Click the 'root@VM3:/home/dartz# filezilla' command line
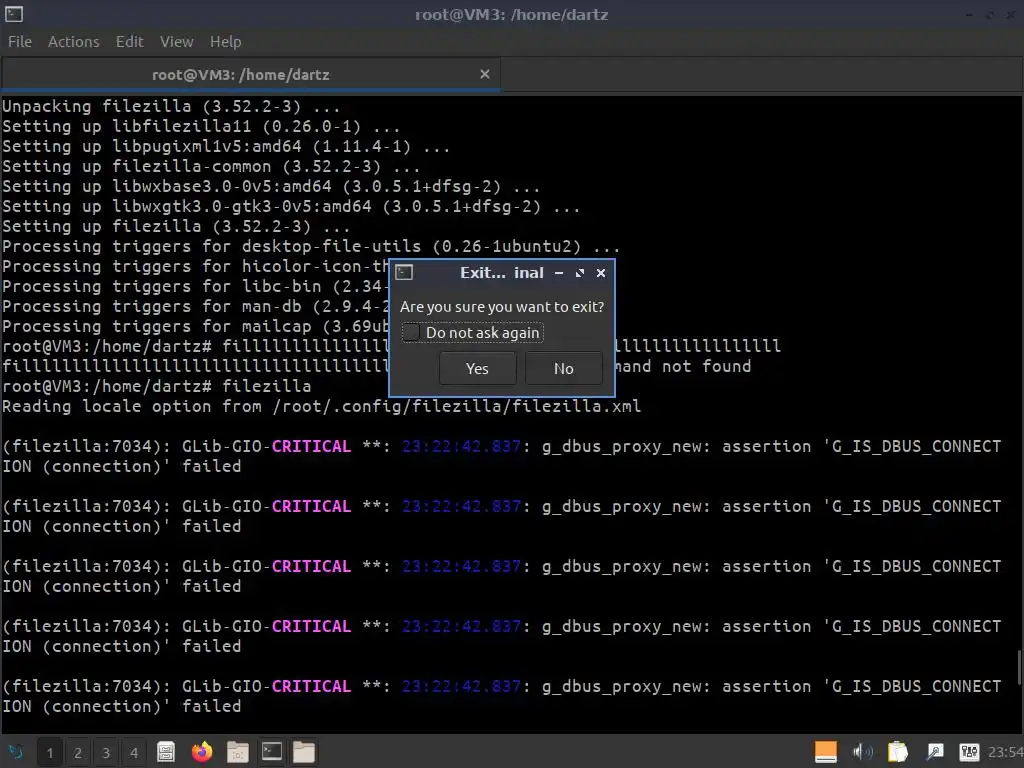 [157, 386]
